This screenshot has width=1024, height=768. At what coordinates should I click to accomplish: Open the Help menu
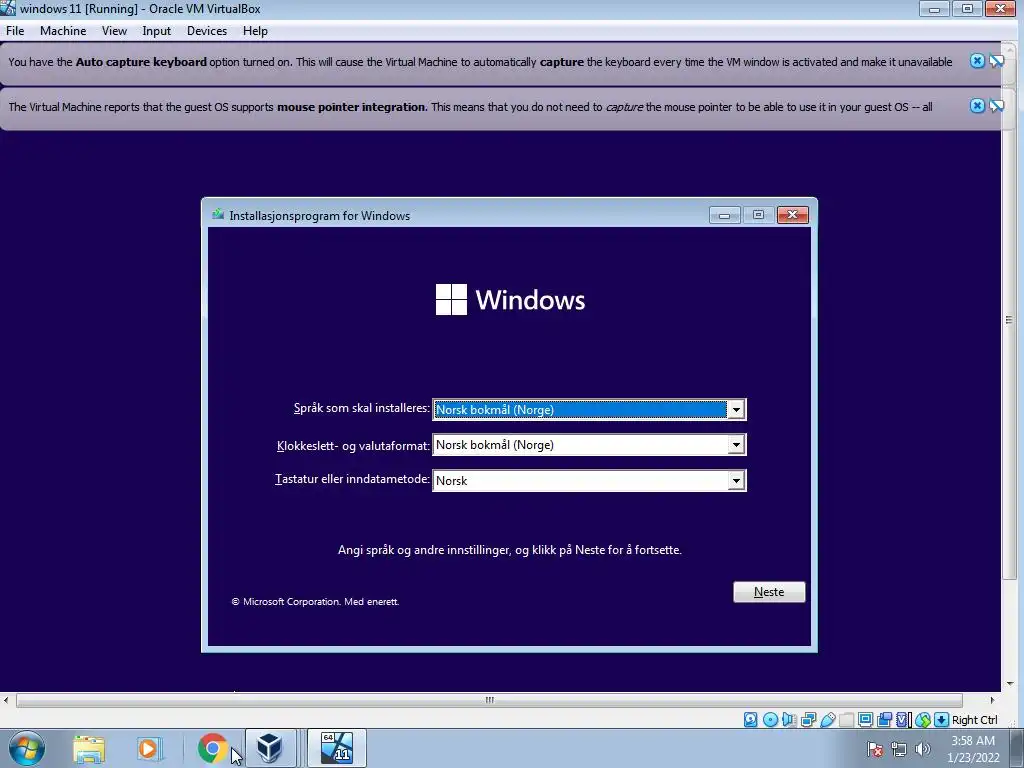[255, 31]
